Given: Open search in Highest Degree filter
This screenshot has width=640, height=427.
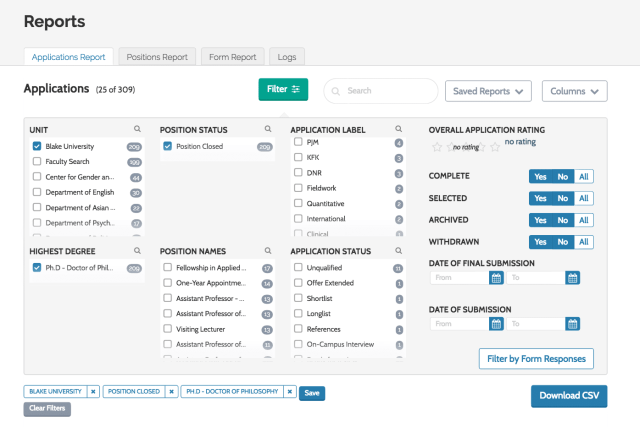Looking at the screenshot, I should point(138,251).
